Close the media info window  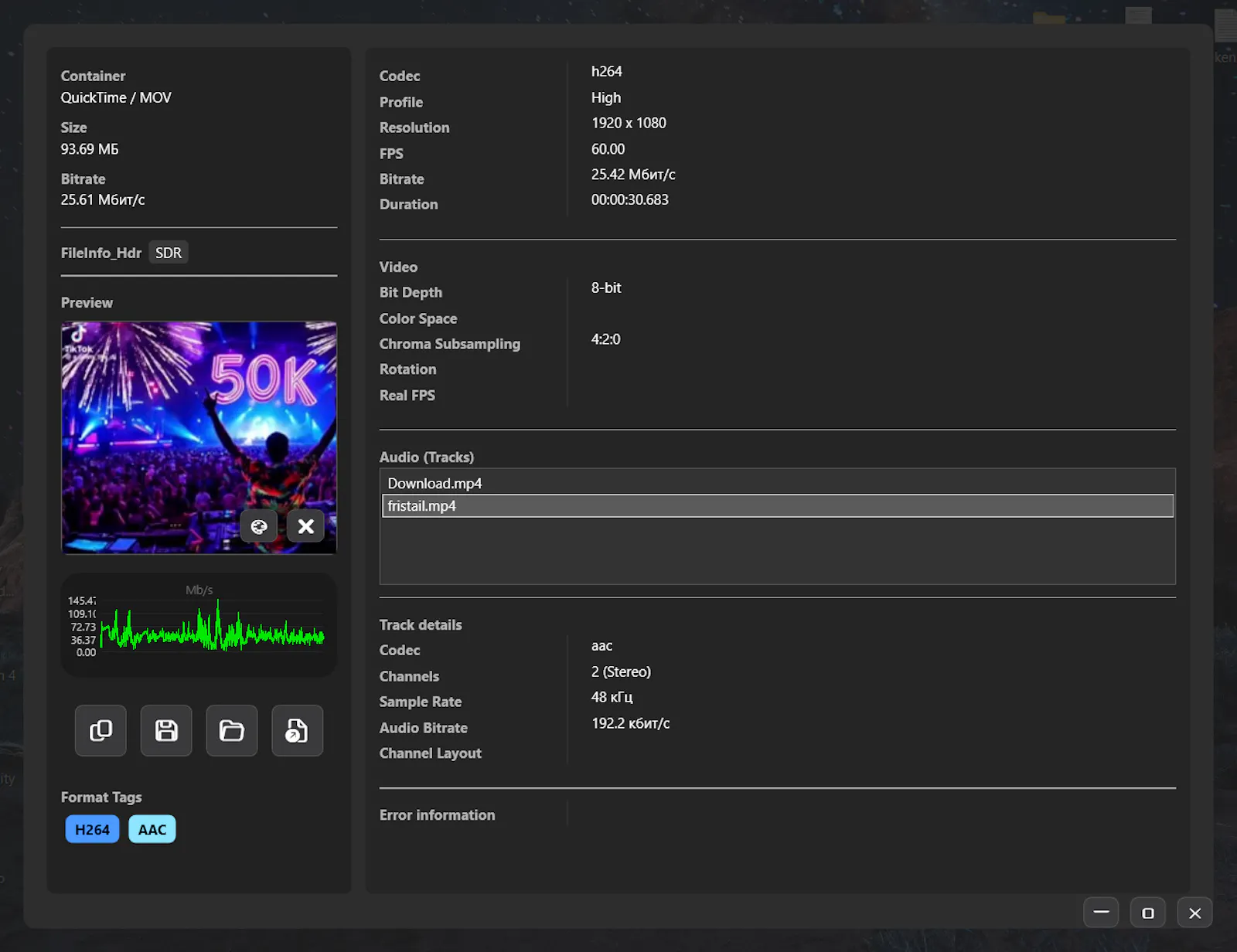pyautogui.click(x=1195, y=913)
